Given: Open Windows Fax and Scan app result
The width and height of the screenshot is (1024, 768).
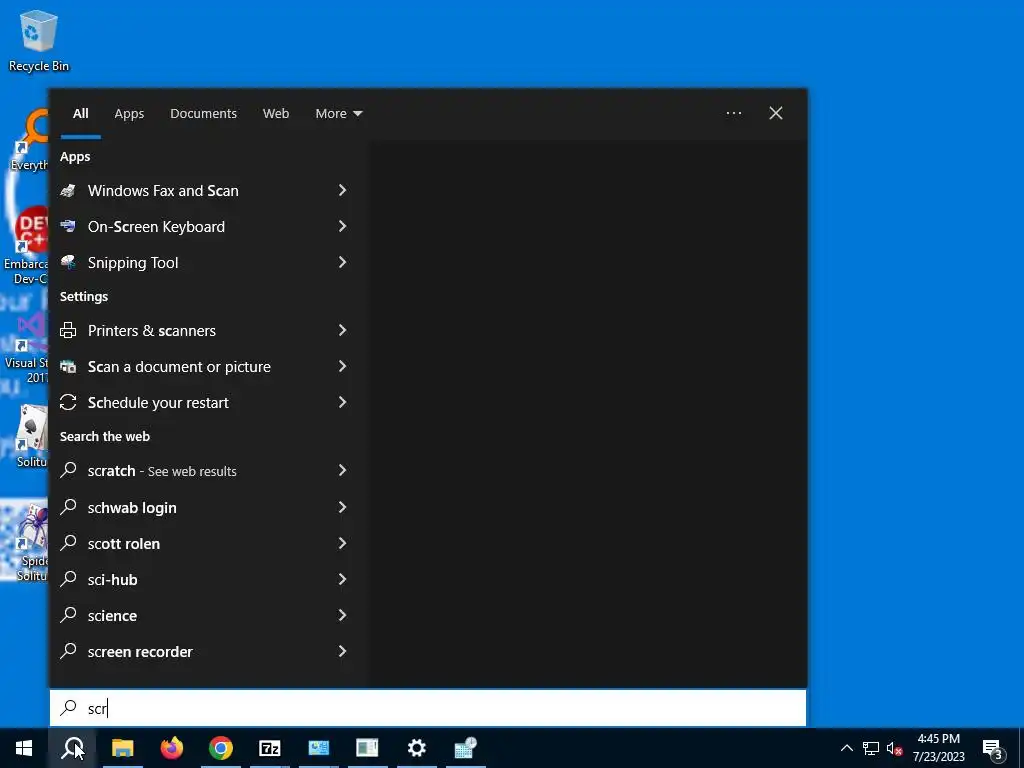Looking at the screenshot, I should tap(204, 191).
